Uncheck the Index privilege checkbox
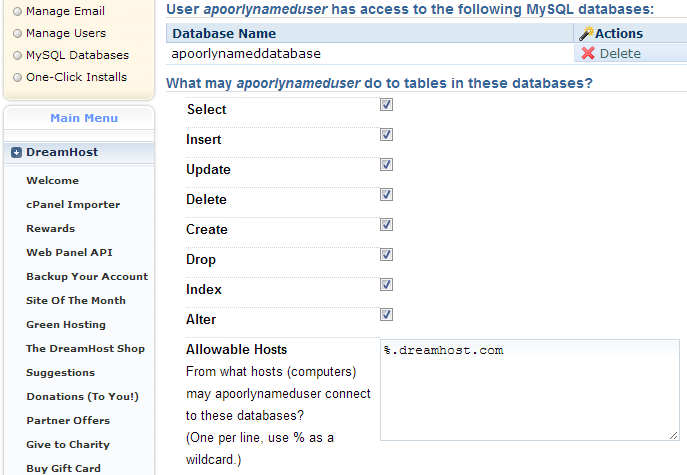This screenshot has width=687, height=475. coord(386,284)
